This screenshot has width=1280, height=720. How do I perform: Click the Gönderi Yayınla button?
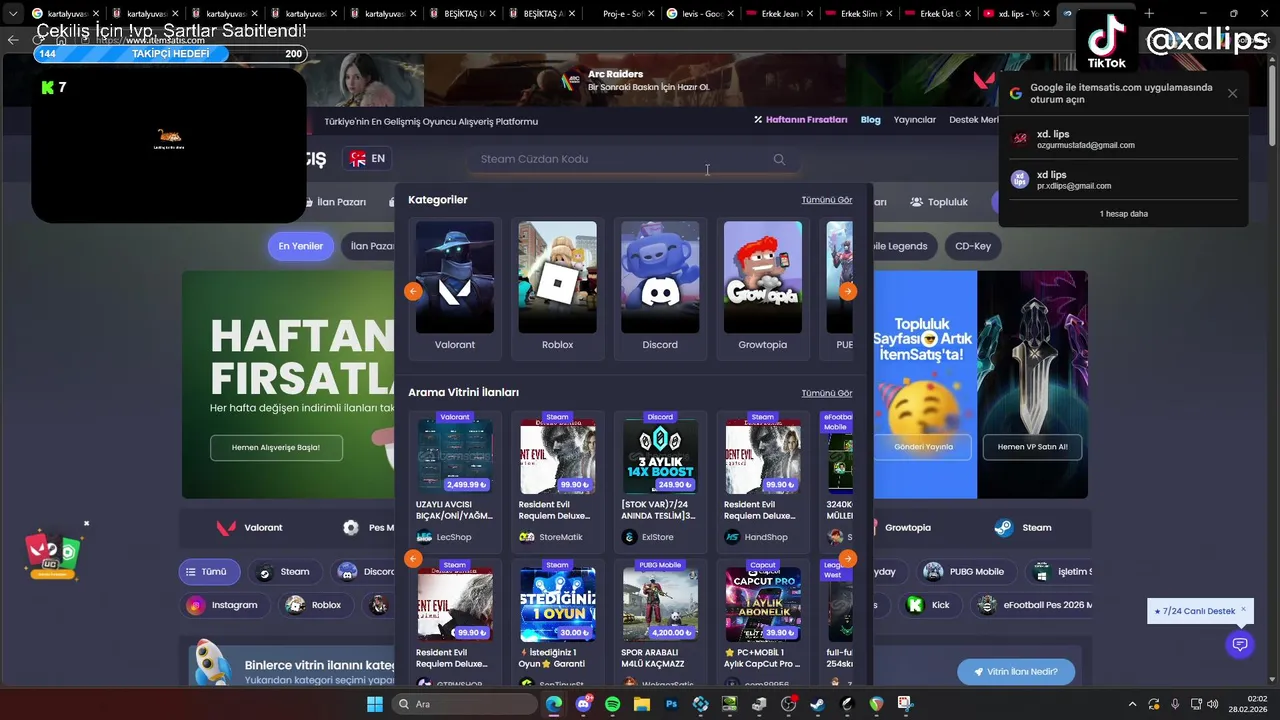(x=923, y=447)
